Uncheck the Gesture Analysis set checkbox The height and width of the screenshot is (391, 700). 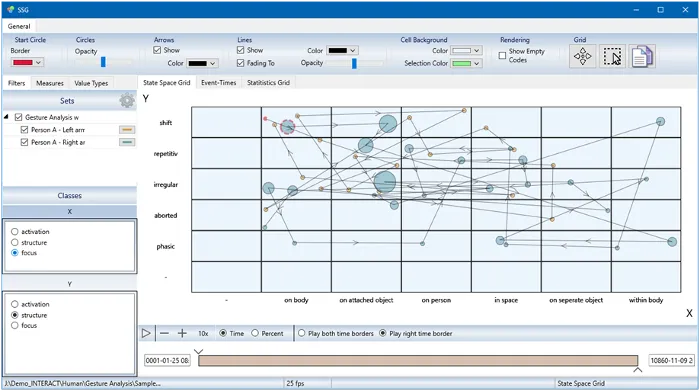click(x=18, y=117)
